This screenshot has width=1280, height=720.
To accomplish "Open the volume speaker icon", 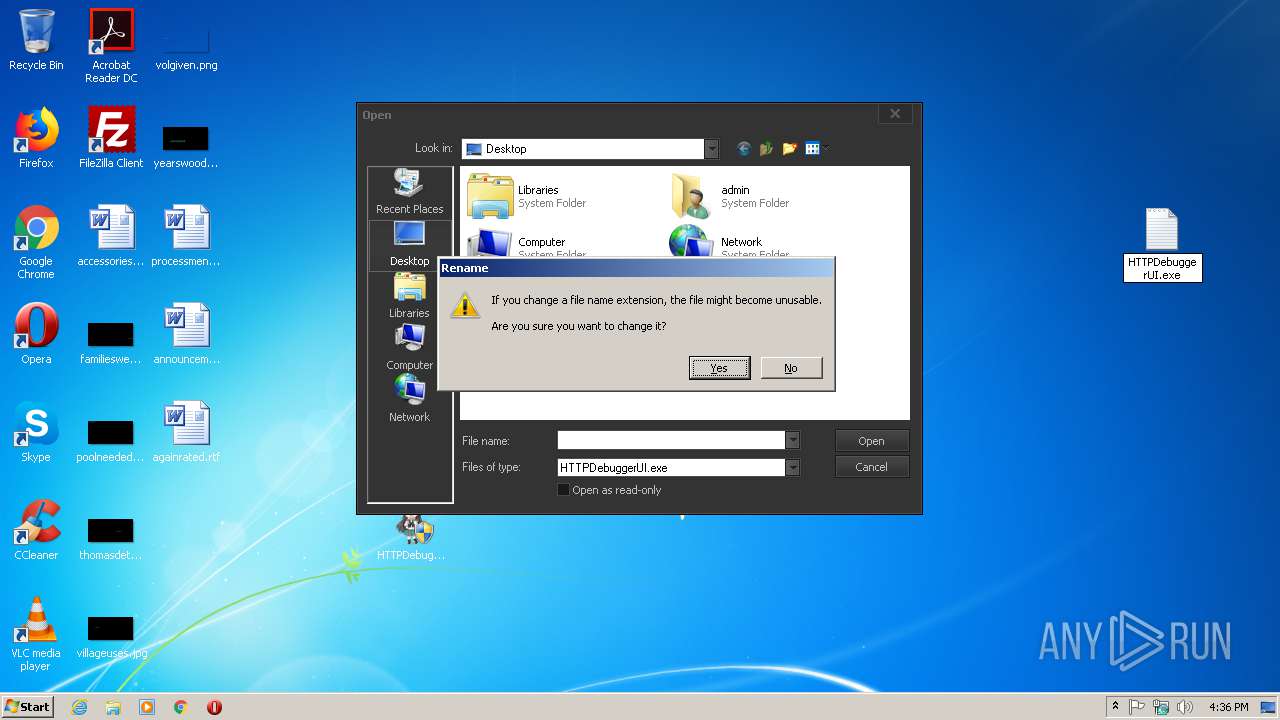I will (1185, 706).
